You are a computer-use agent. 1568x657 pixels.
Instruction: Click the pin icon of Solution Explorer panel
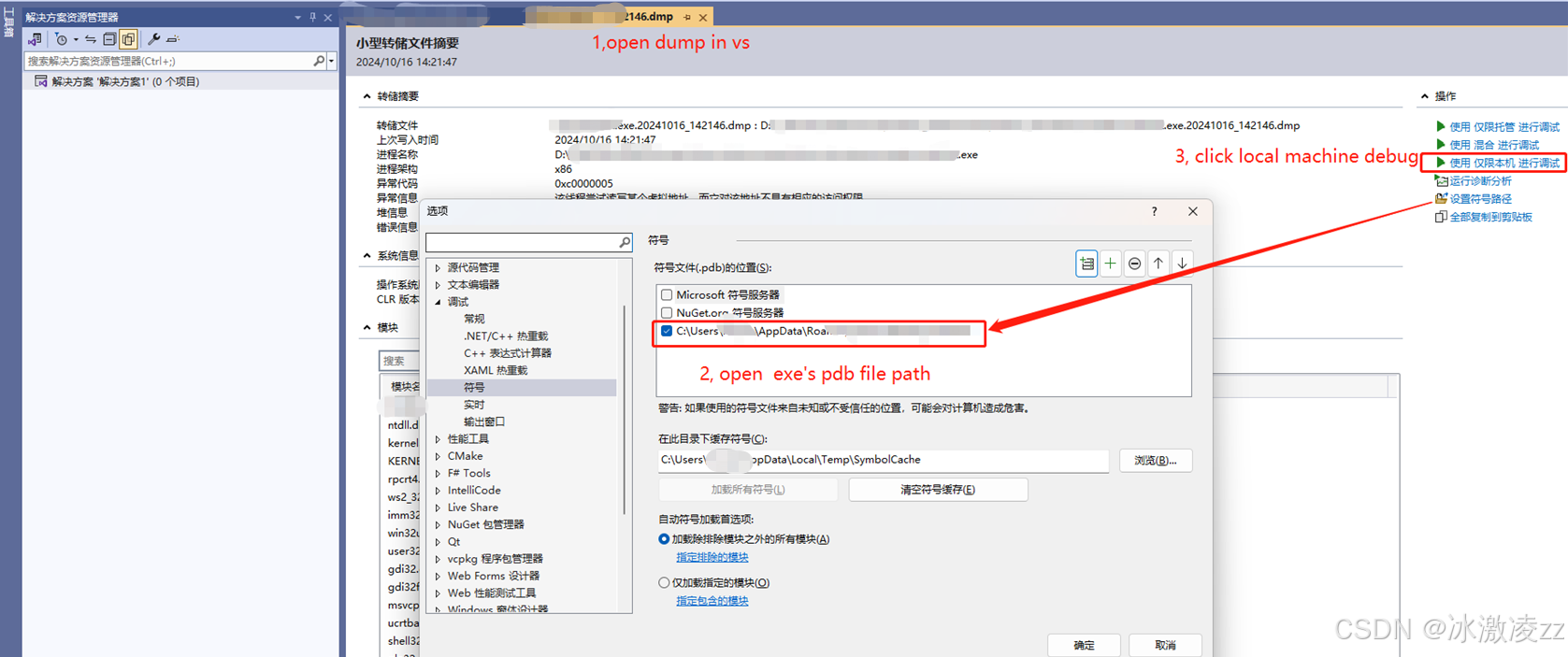pos(312,17)
